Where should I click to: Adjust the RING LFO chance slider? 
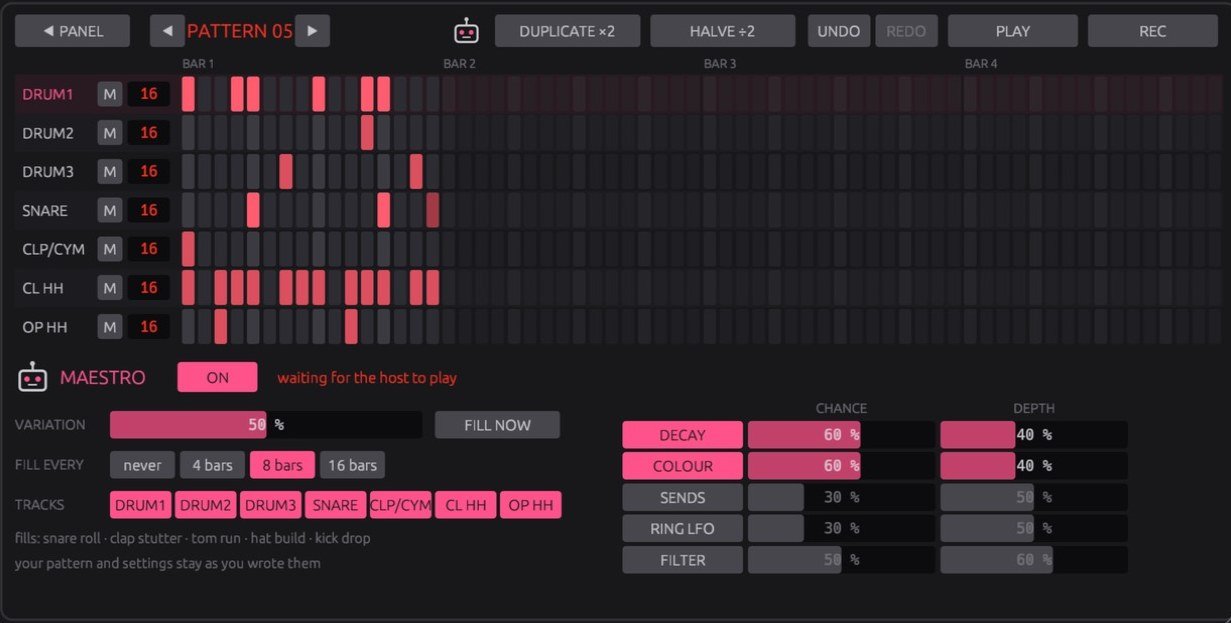tap(841, 528)
